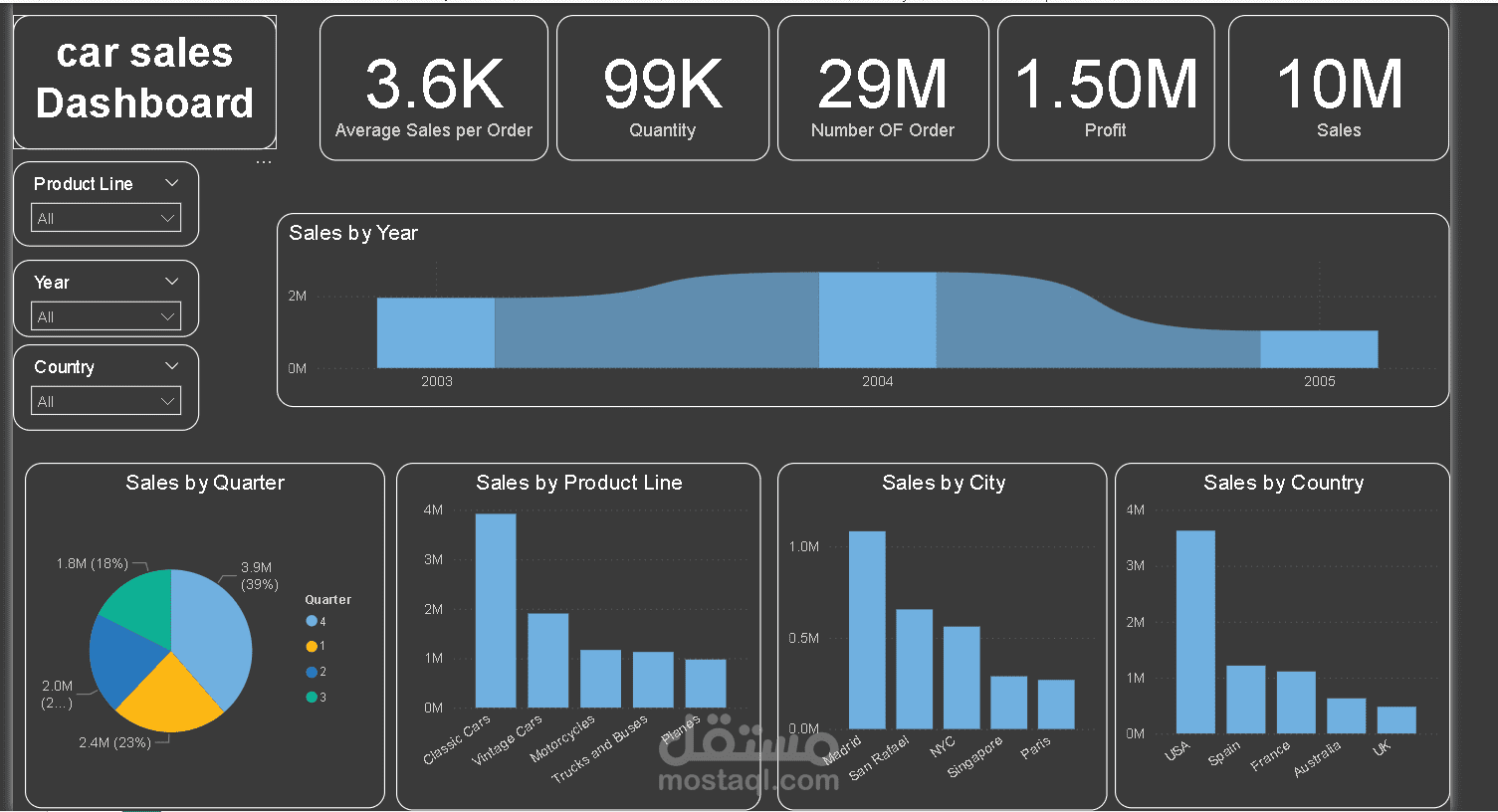
Task: Click the Paris bar
Action: 1056,705
